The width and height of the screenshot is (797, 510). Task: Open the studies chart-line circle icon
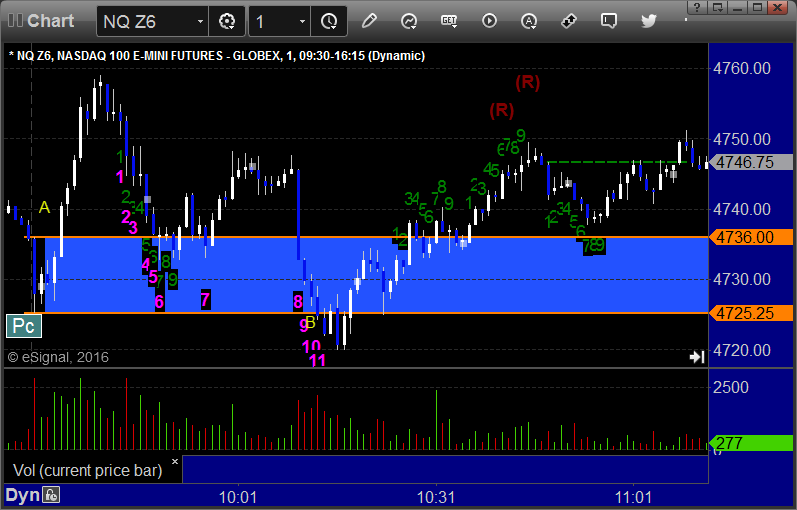[409, 21]
